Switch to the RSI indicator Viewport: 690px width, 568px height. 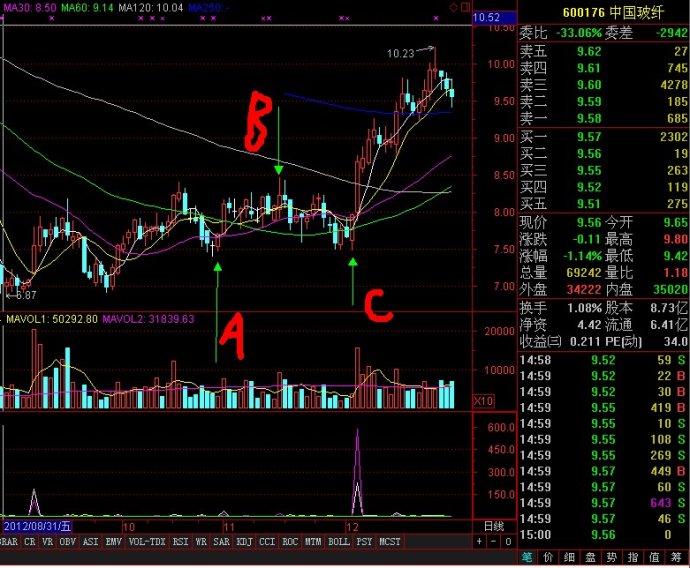point(180,542)
